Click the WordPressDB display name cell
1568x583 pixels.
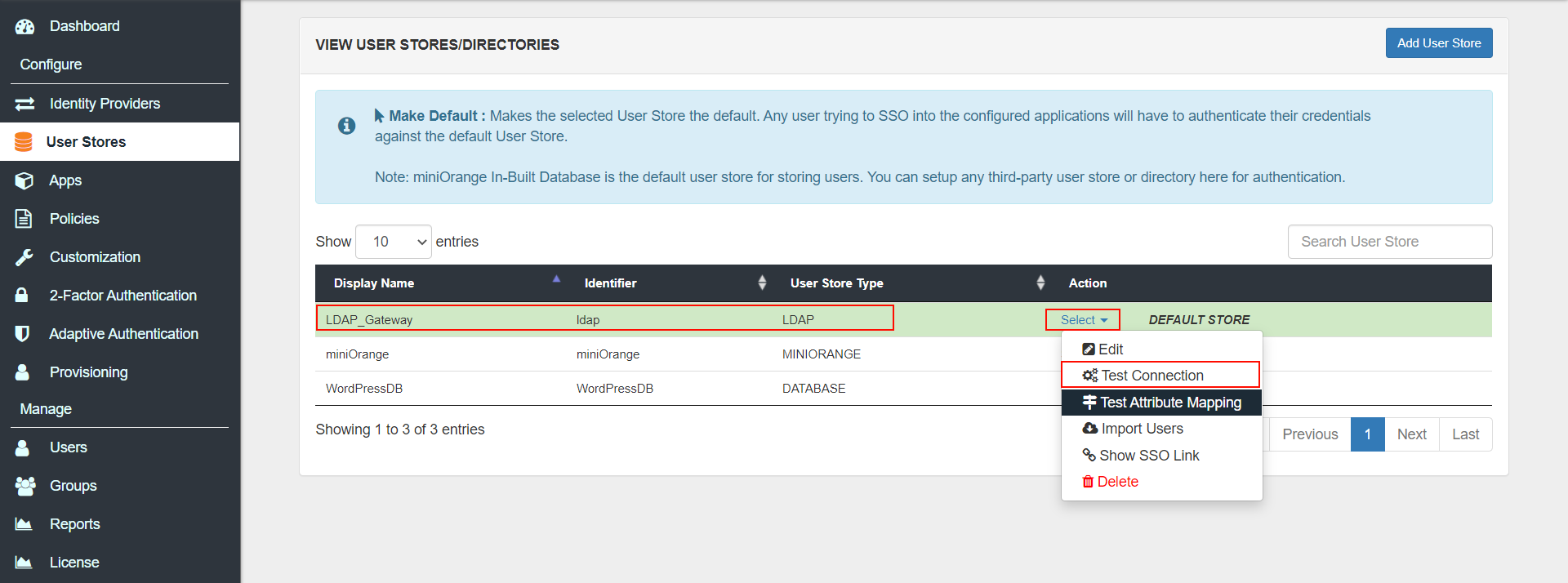[364, 389]
